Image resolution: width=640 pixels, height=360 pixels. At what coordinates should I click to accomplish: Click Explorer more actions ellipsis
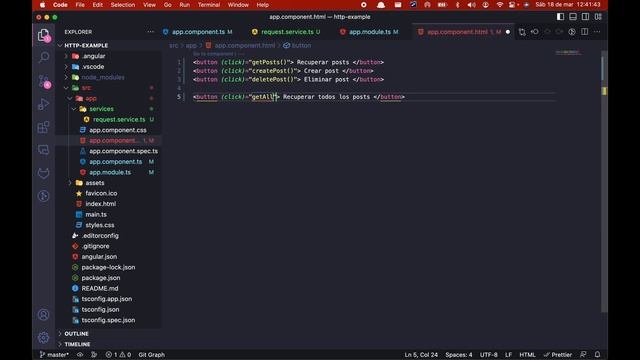pos(151,32)
